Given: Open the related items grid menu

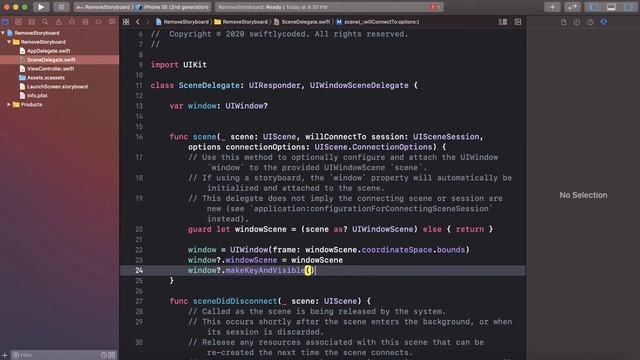Looking at the screenshot, I should coord(126,22).
